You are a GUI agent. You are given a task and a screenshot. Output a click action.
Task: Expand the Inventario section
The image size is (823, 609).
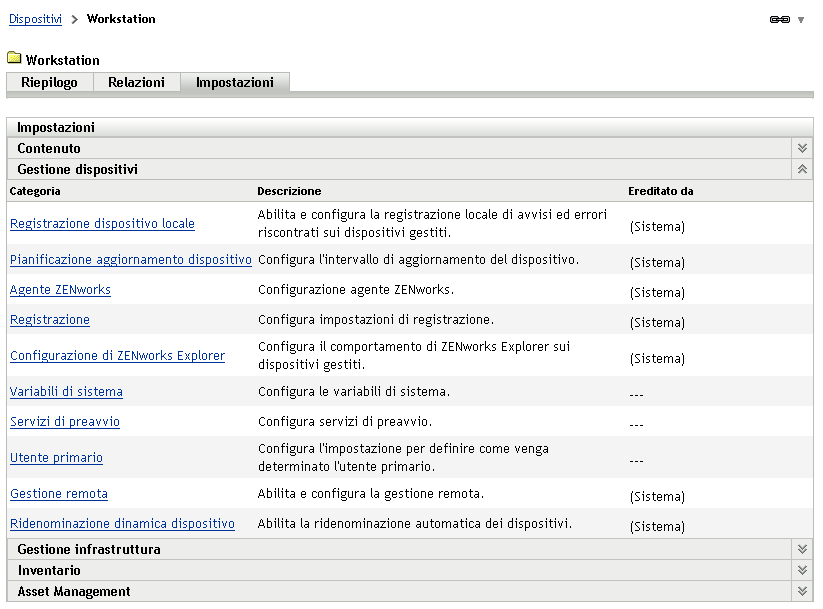pos(801,569)
